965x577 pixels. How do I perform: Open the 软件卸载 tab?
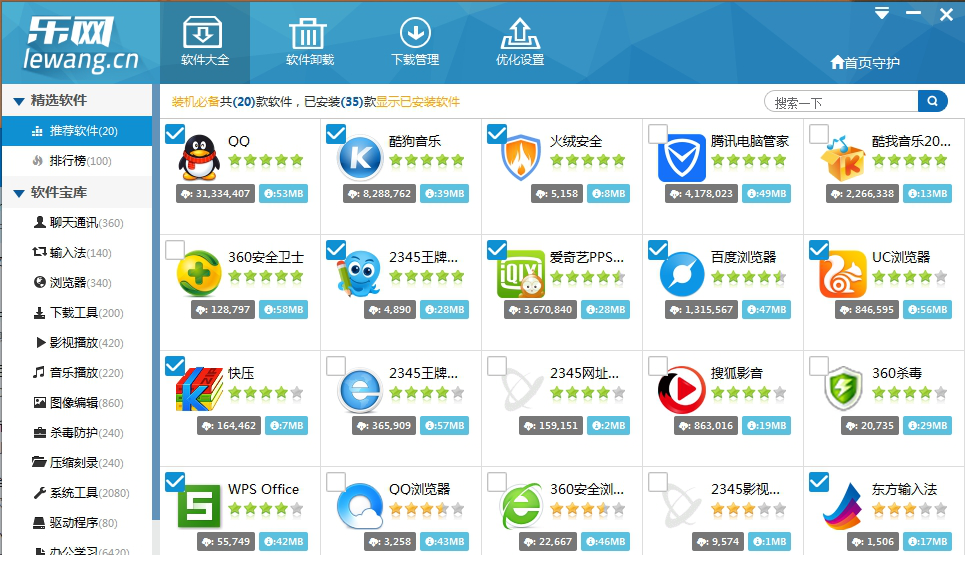(x=310, y=41)
